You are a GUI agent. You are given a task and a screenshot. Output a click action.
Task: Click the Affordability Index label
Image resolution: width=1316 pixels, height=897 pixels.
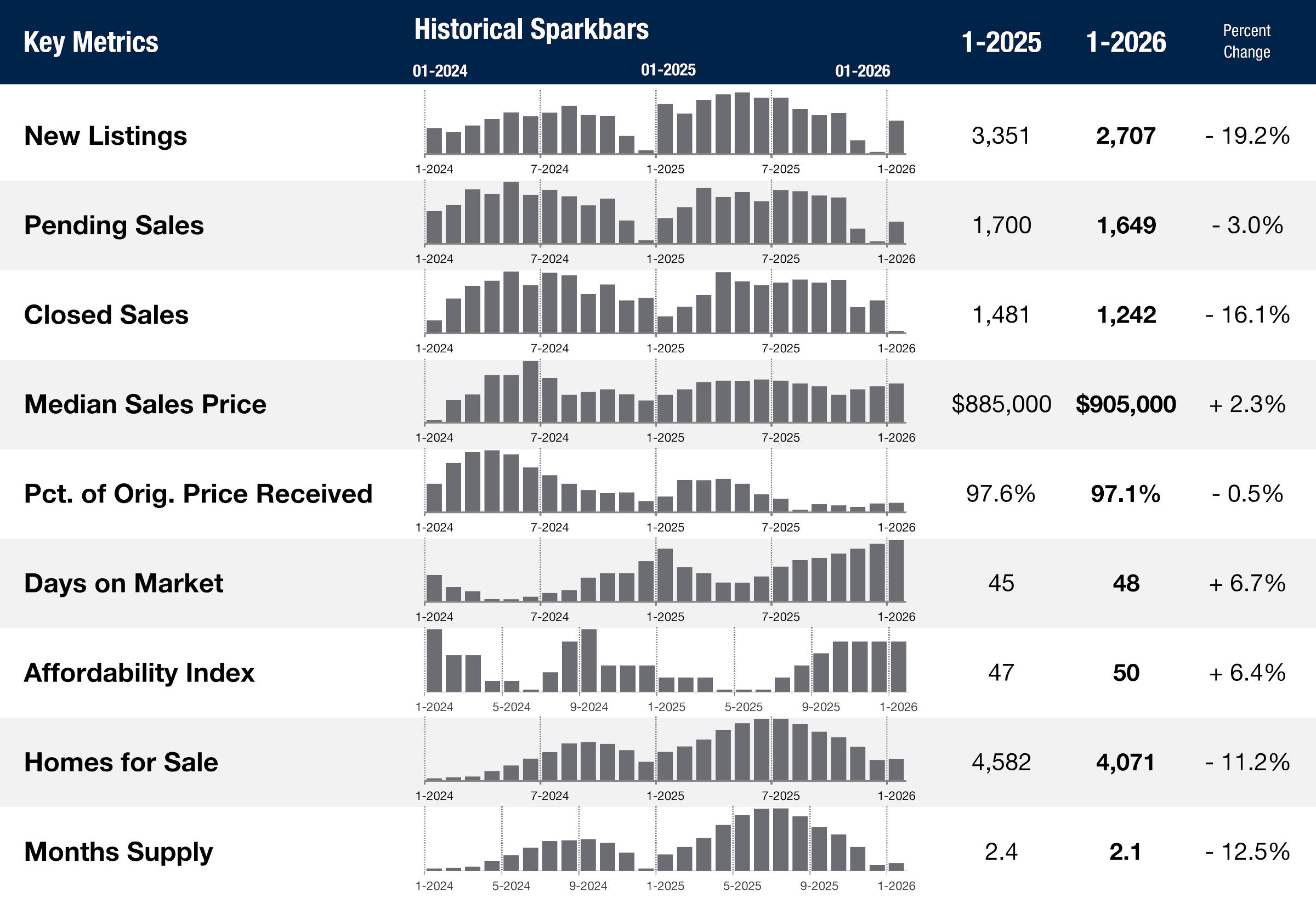pyautogui.click(x=139, y=673)
